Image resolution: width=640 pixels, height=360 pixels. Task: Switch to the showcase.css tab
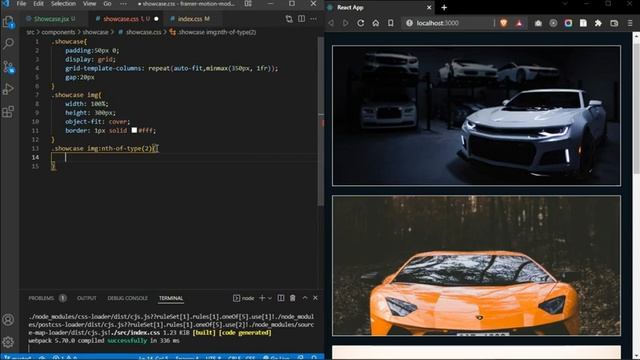click(x=126, y=19)
